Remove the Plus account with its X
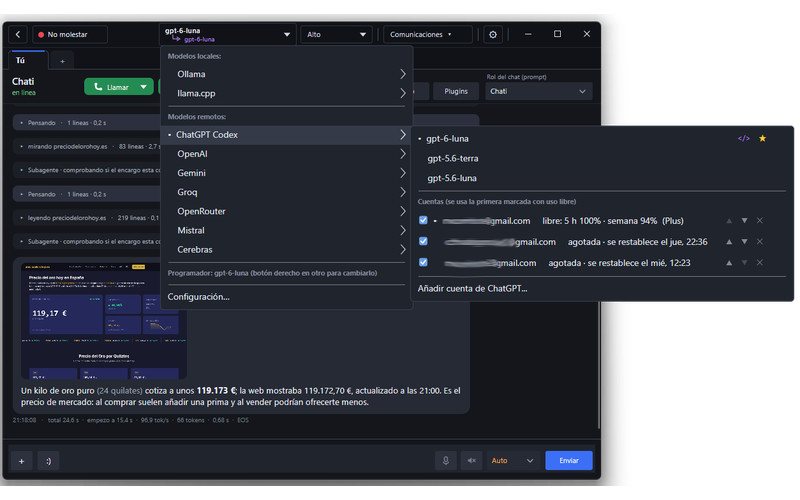 pos(760,220)
